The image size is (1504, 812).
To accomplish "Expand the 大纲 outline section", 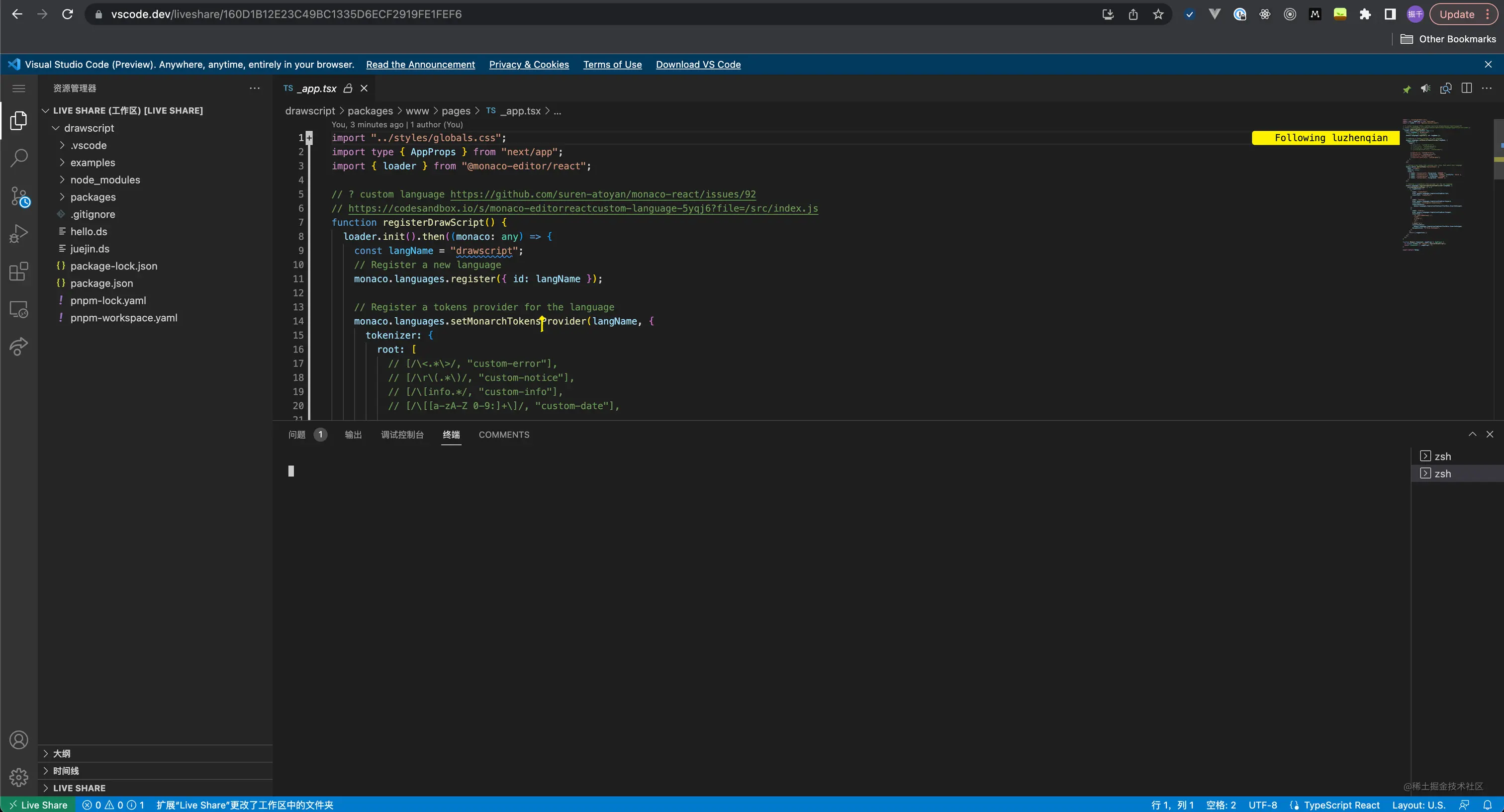I will tap(61, 754).
